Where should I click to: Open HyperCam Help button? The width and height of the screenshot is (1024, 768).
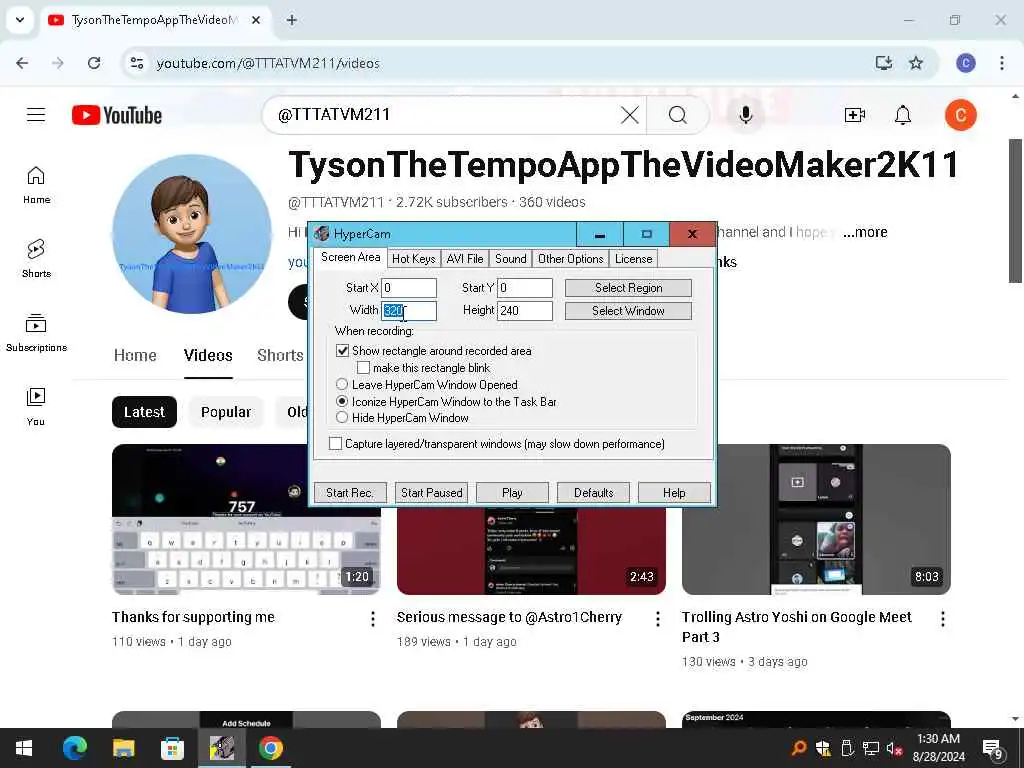pos(674,492)
